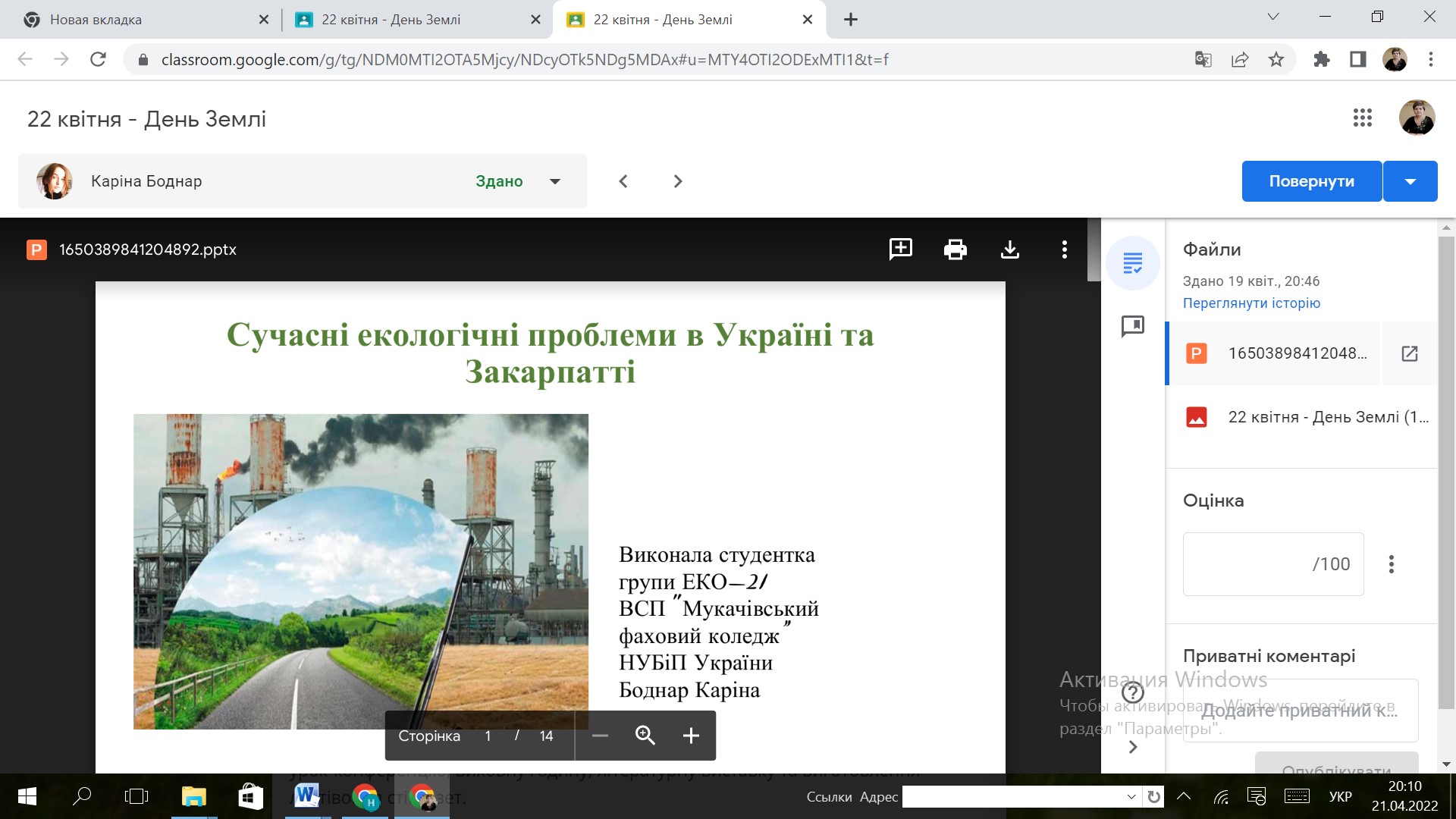Click the Опублікувати button
This screenshot has width=1456, height=819.
(x=1336, y=763)
